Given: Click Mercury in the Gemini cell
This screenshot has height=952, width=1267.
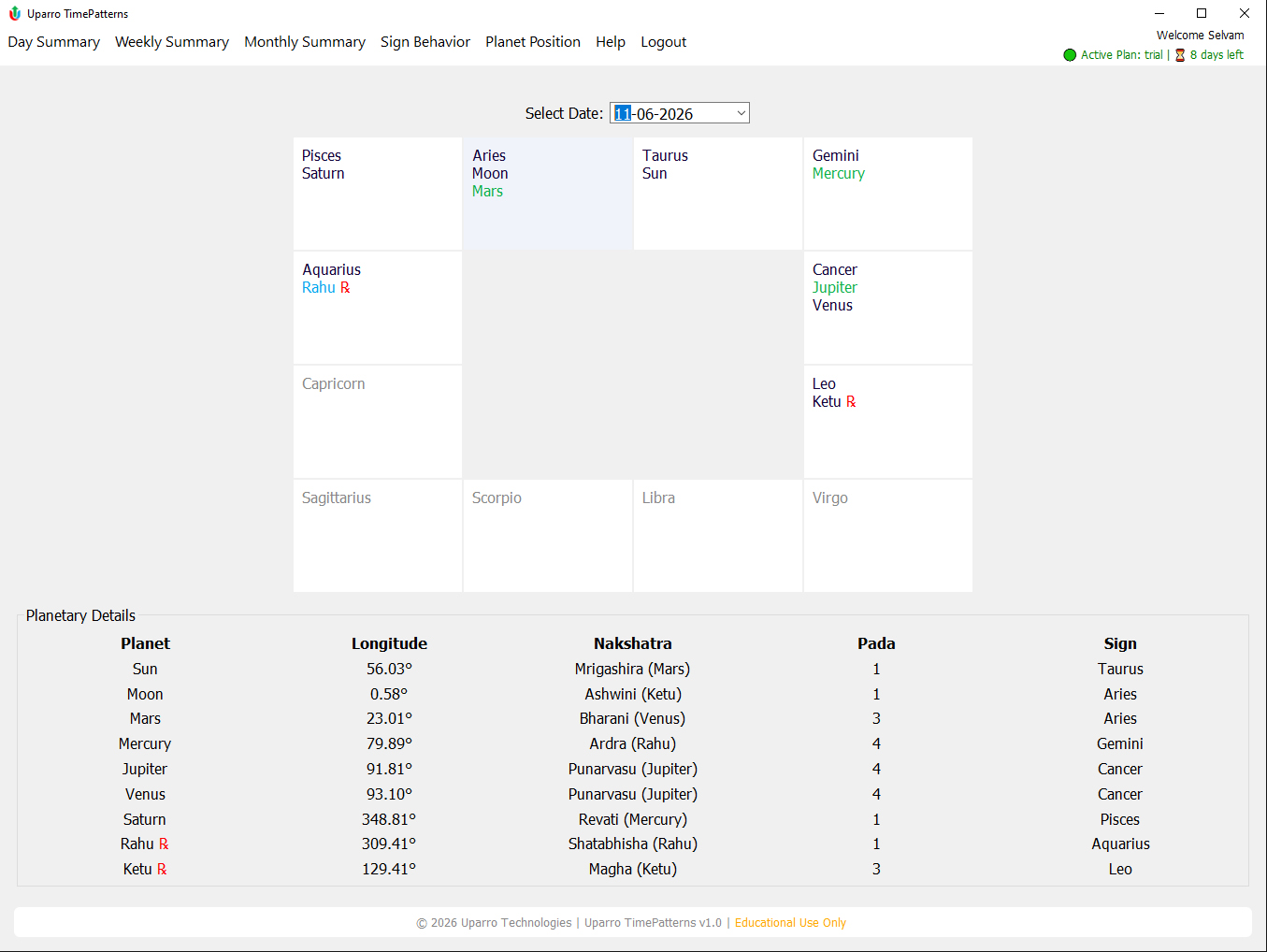Looking at the screenshot, I should coord(839,173).
